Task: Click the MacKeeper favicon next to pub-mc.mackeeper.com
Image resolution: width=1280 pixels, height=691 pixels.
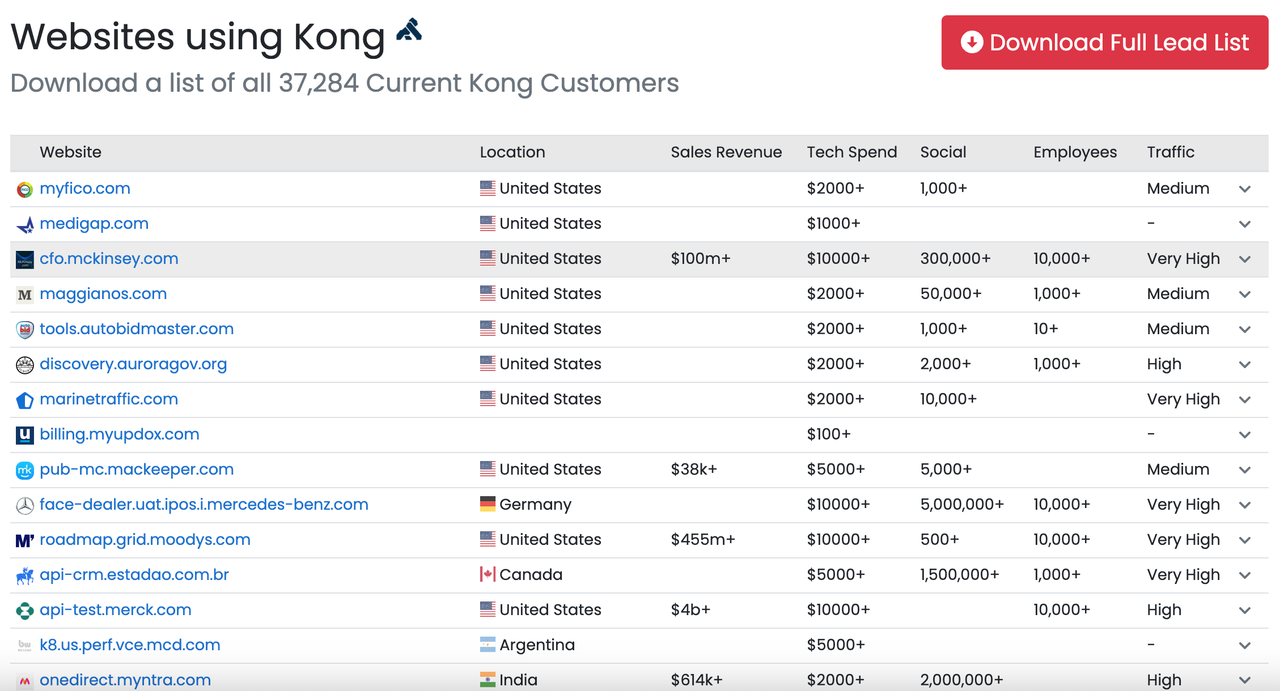Action: (24, 469)
